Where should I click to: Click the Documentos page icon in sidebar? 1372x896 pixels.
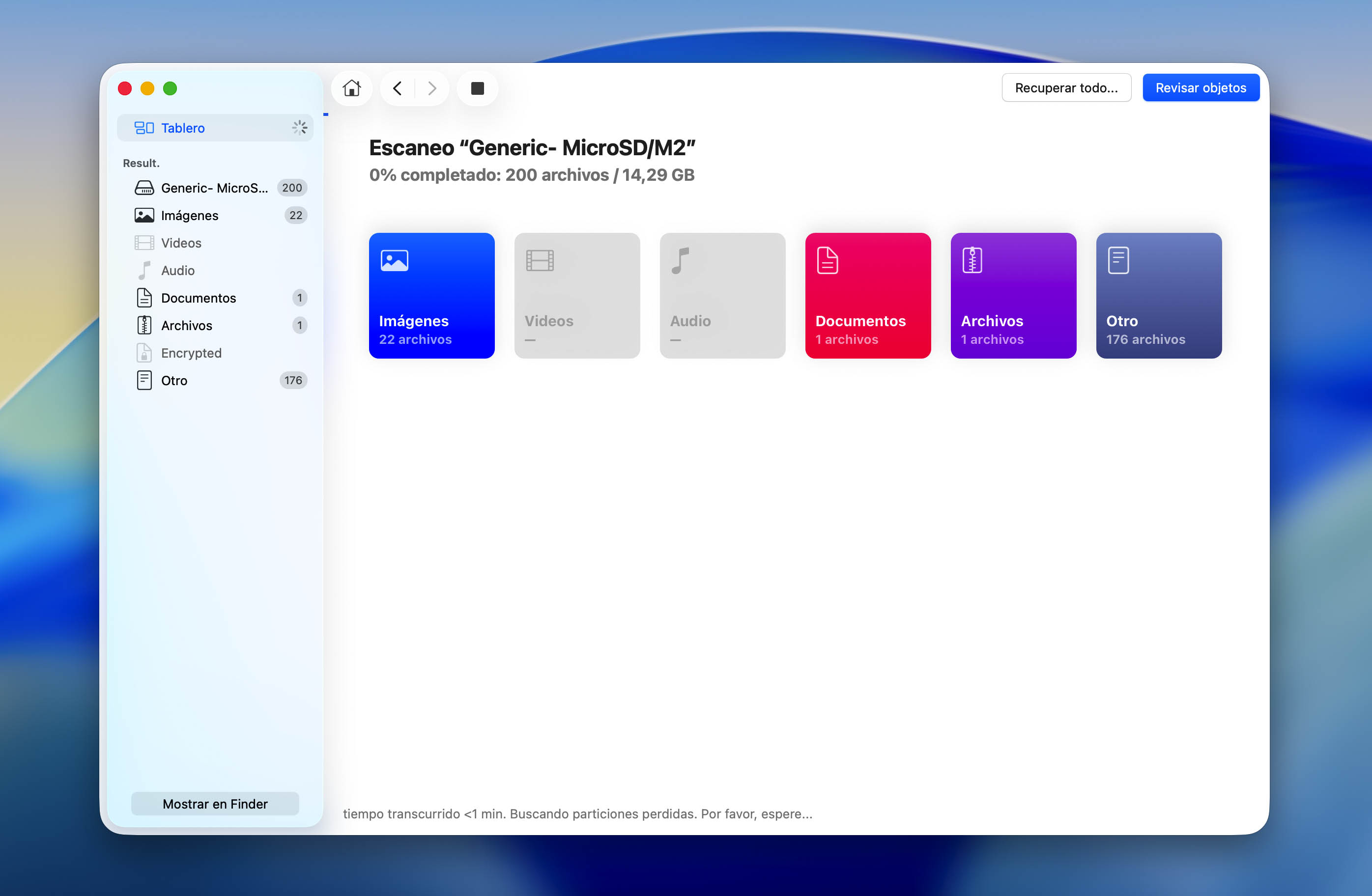click(x=144, y=298)
